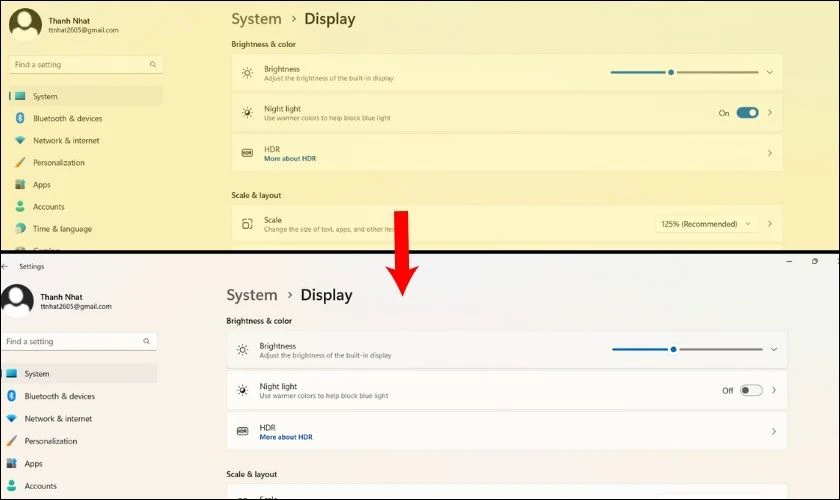Turn on the Night light switch showing Off
Viewport: 840px width, 500px height.
point(751,390)
